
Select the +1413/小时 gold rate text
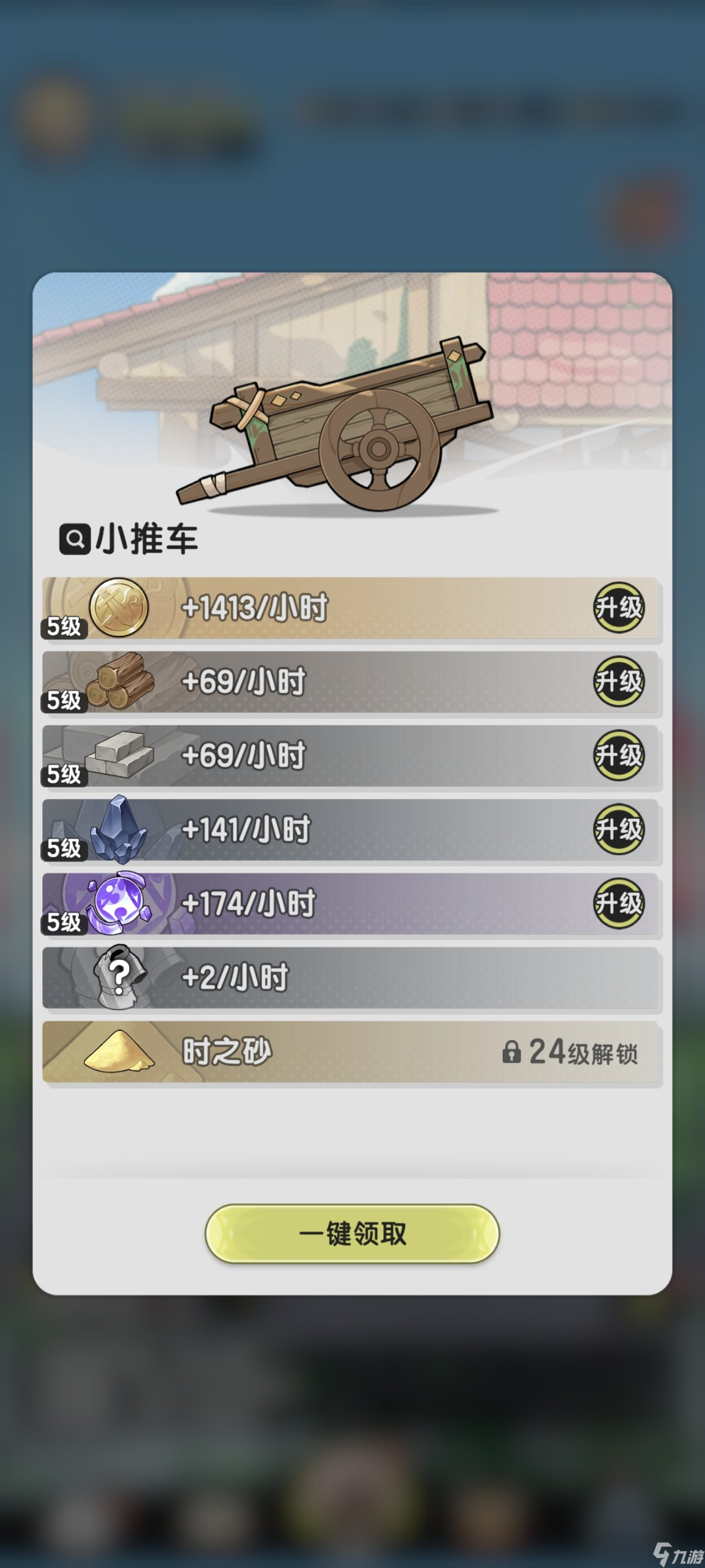click(254, 608)
